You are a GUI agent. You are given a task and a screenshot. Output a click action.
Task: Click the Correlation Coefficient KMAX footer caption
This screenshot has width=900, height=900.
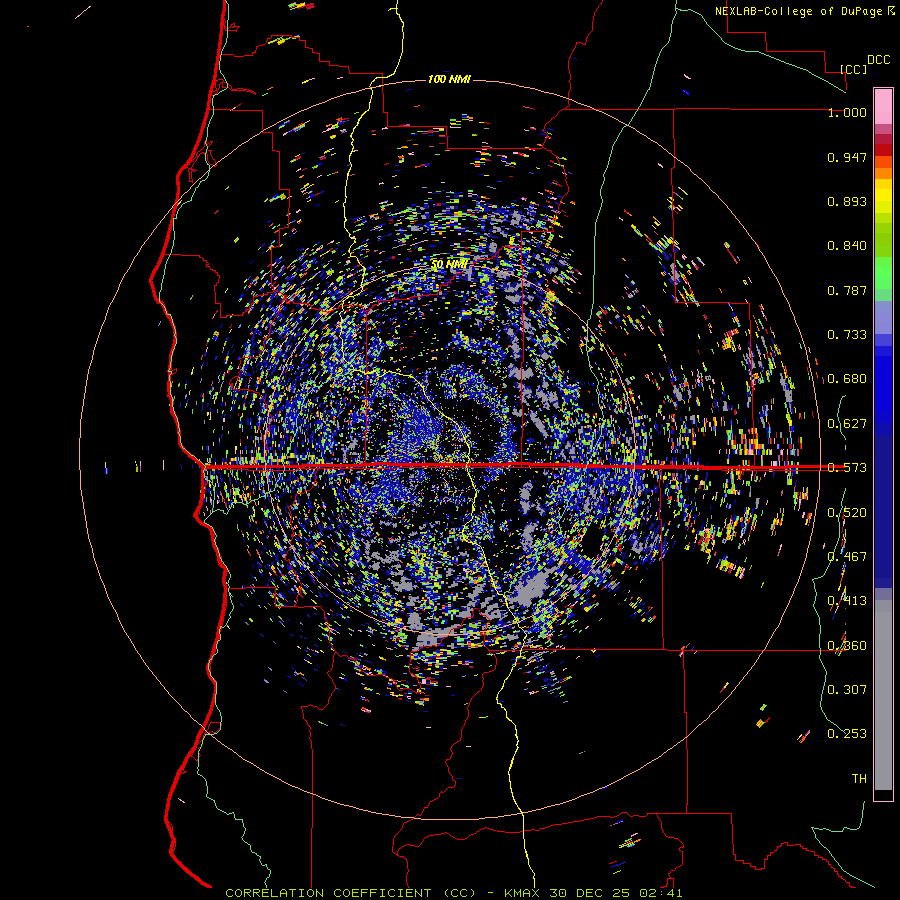point(454,893)
